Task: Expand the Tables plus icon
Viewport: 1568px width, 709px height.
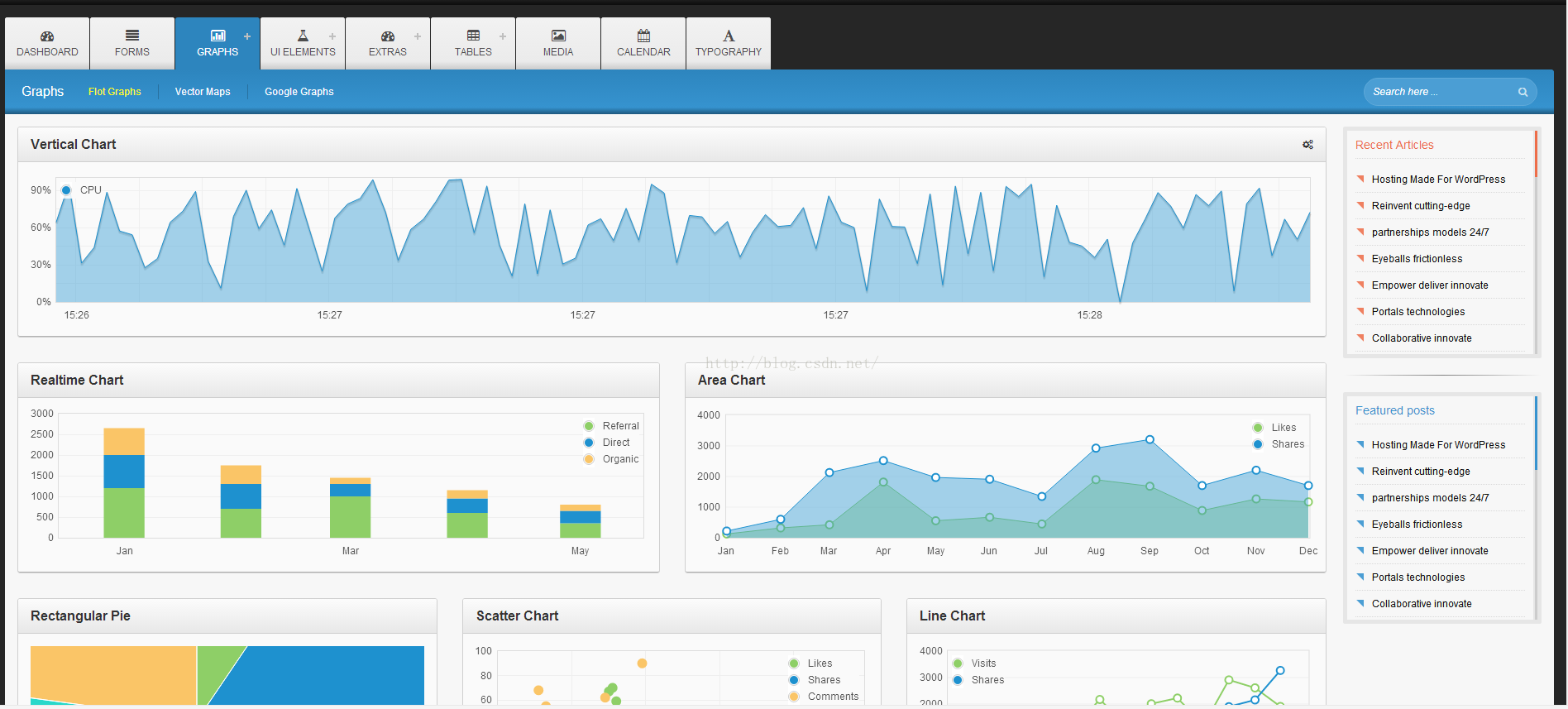Action: [x=503, y=36]
